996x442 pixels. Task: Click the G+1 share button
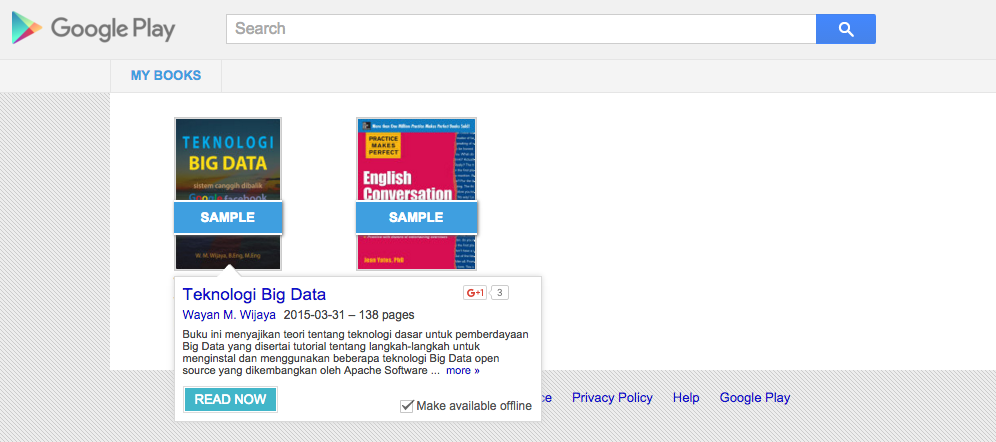click(x=475, y=293)
